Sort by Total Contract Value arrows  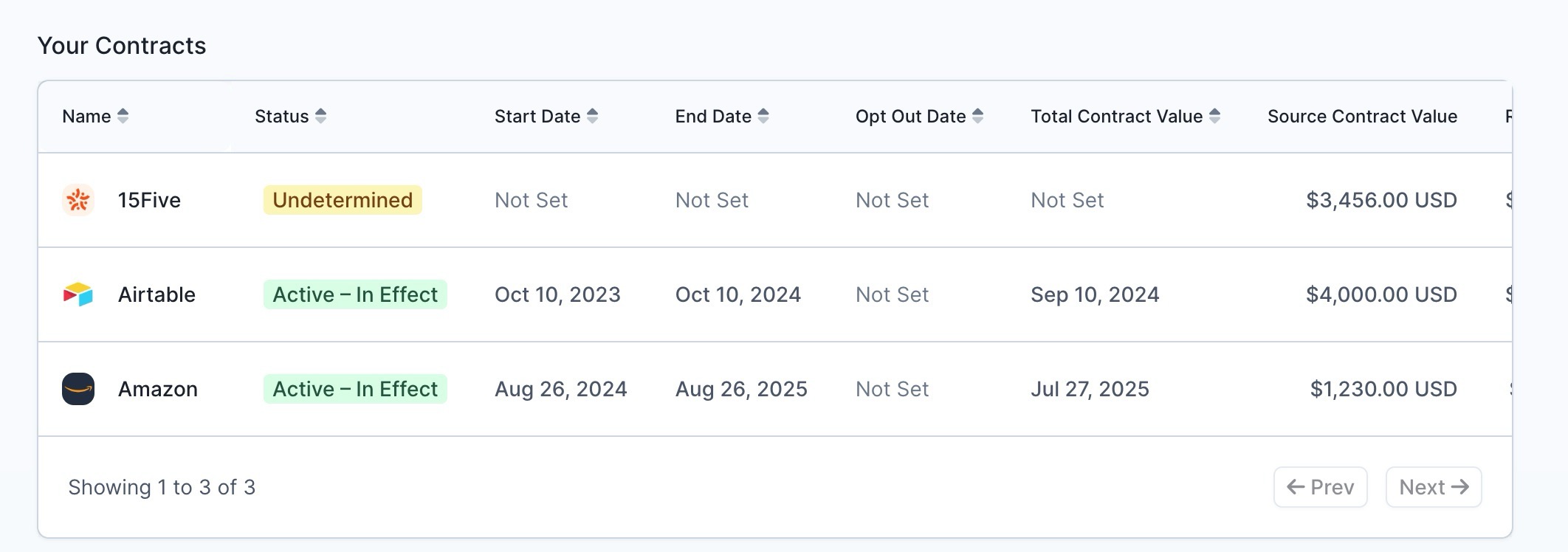pyautogui.click(x=1214, y=116)
